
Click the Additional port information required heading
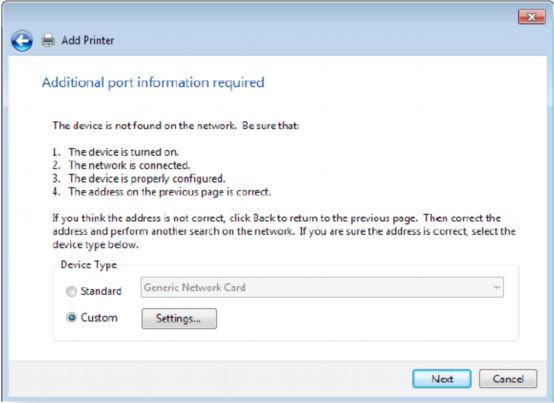(153, 83)
